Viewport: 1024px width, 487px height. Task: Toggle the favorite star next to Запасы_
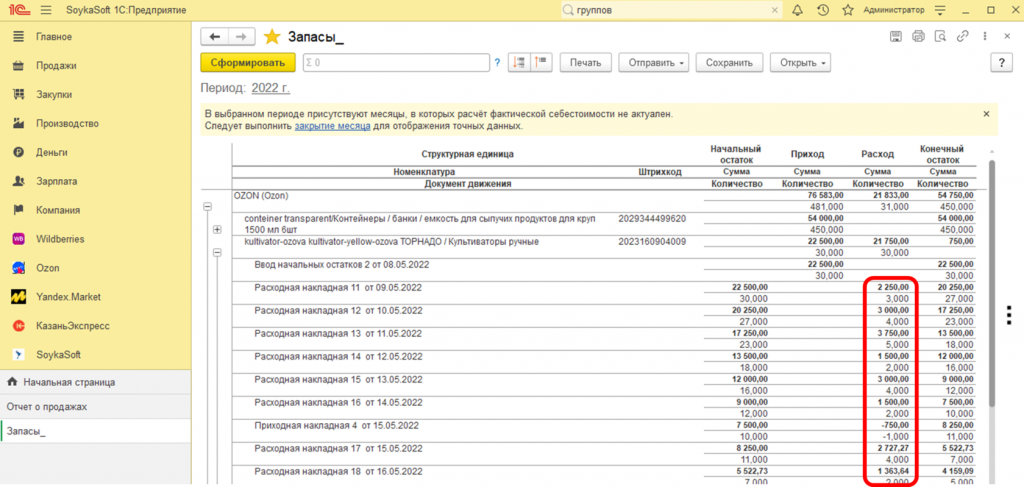pyautogui.click(x=272, y=37)
